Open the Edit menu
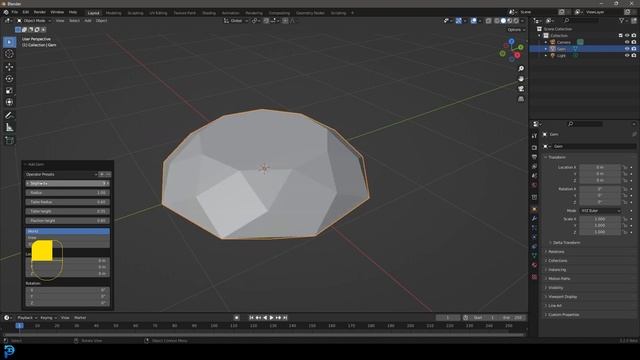 [26, 12]
